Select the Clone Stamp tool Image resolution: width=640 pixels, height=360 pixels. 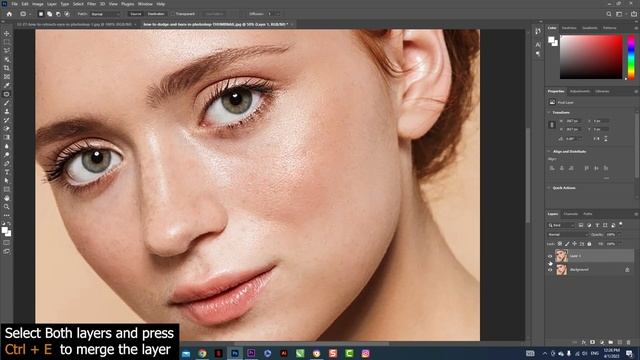[x=7, y=111]
